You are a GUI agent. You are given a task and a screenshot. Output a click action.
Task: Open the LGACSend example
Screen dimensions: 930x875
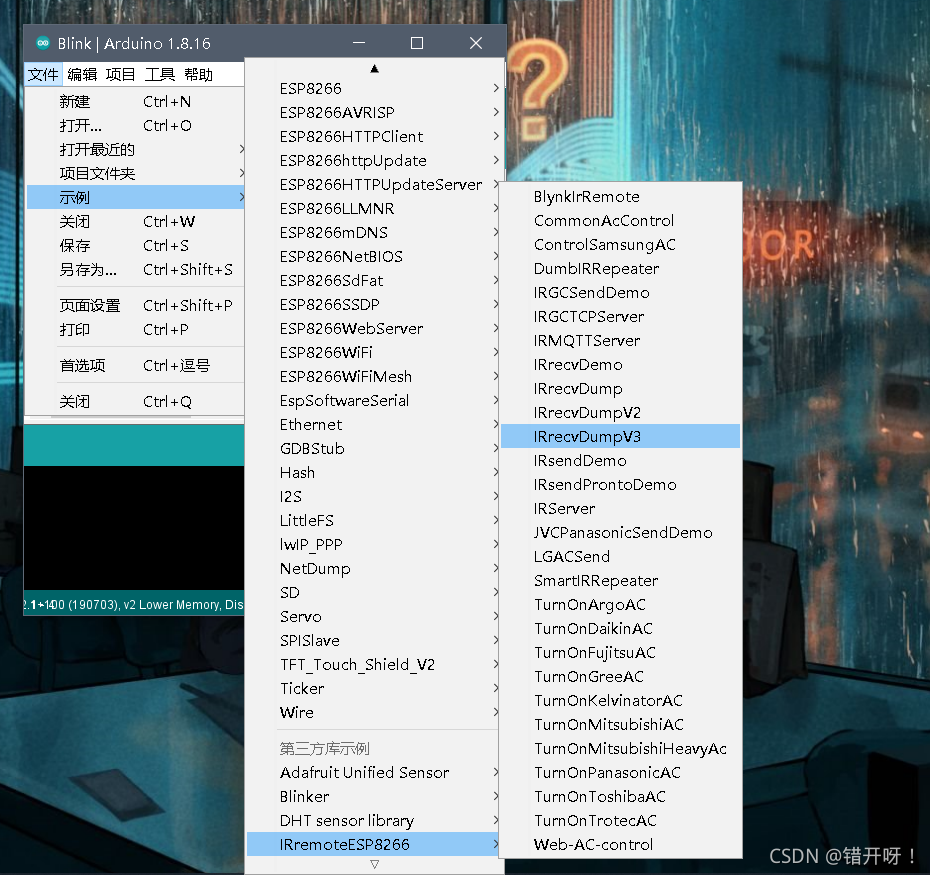pos(620,556)
